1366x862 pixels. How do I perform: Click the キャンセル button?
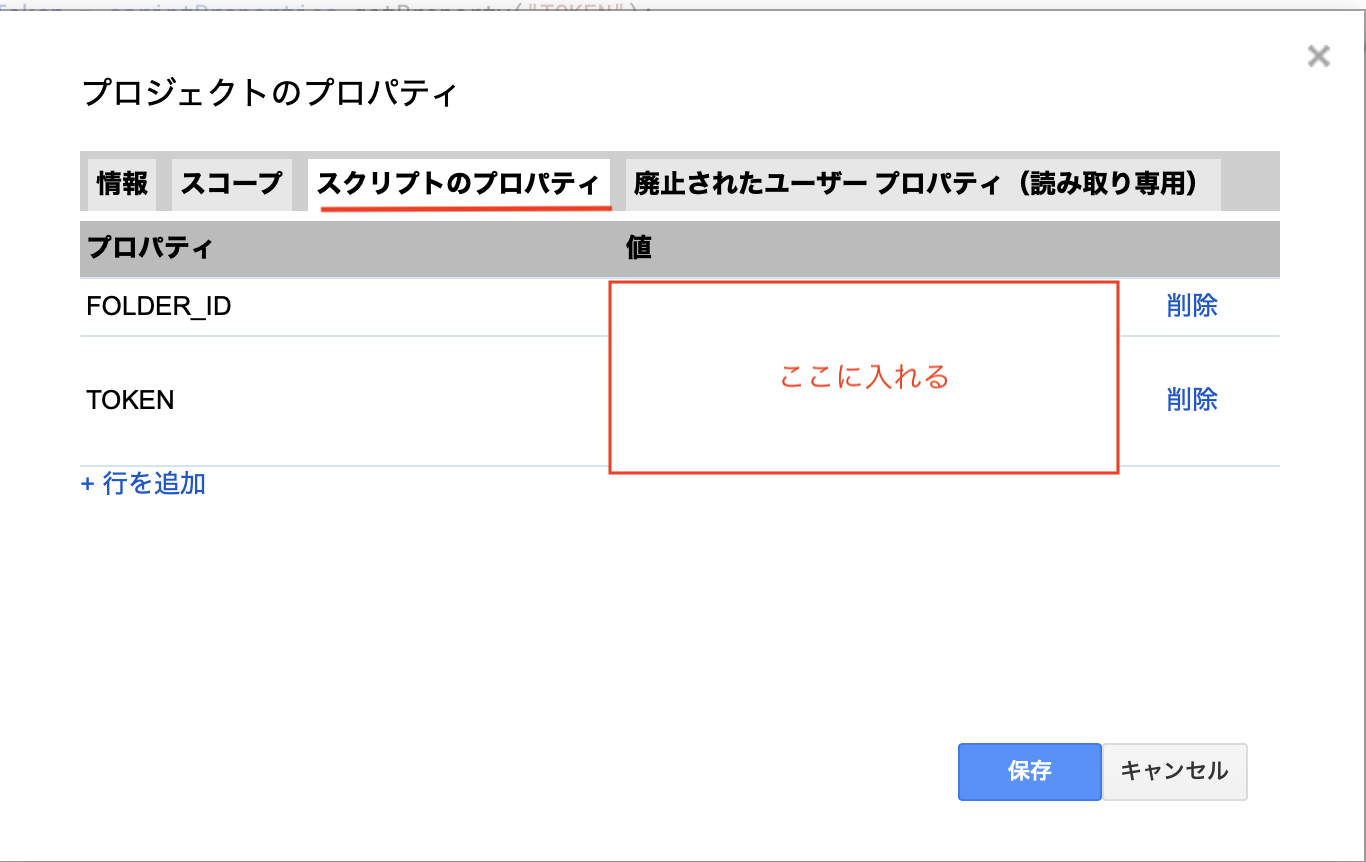(x=1174, y=771)
